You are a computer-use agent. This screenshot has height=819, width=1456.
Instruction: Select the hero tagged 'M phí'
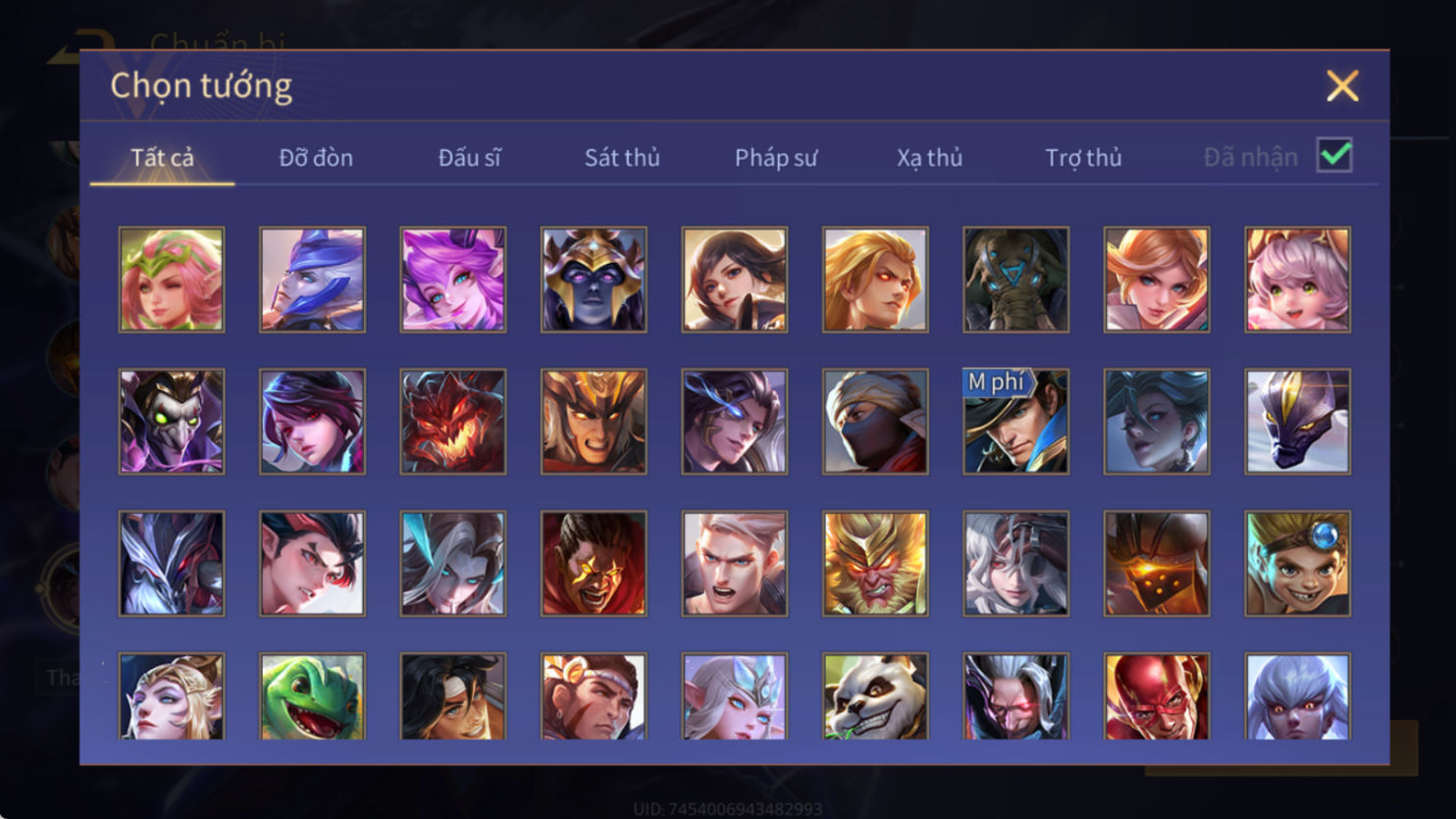click(x=1015, y=422)
